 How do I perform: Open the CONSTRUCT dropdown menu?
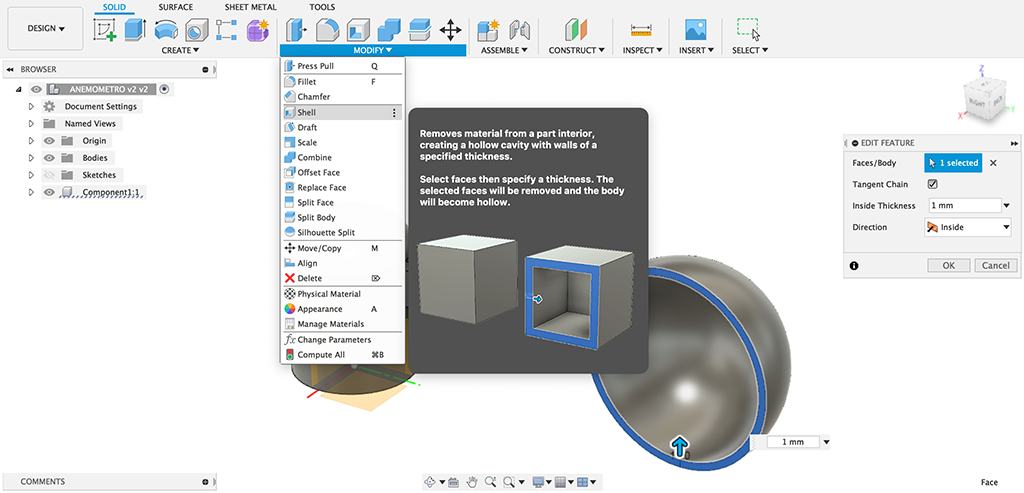pos(576,50)
